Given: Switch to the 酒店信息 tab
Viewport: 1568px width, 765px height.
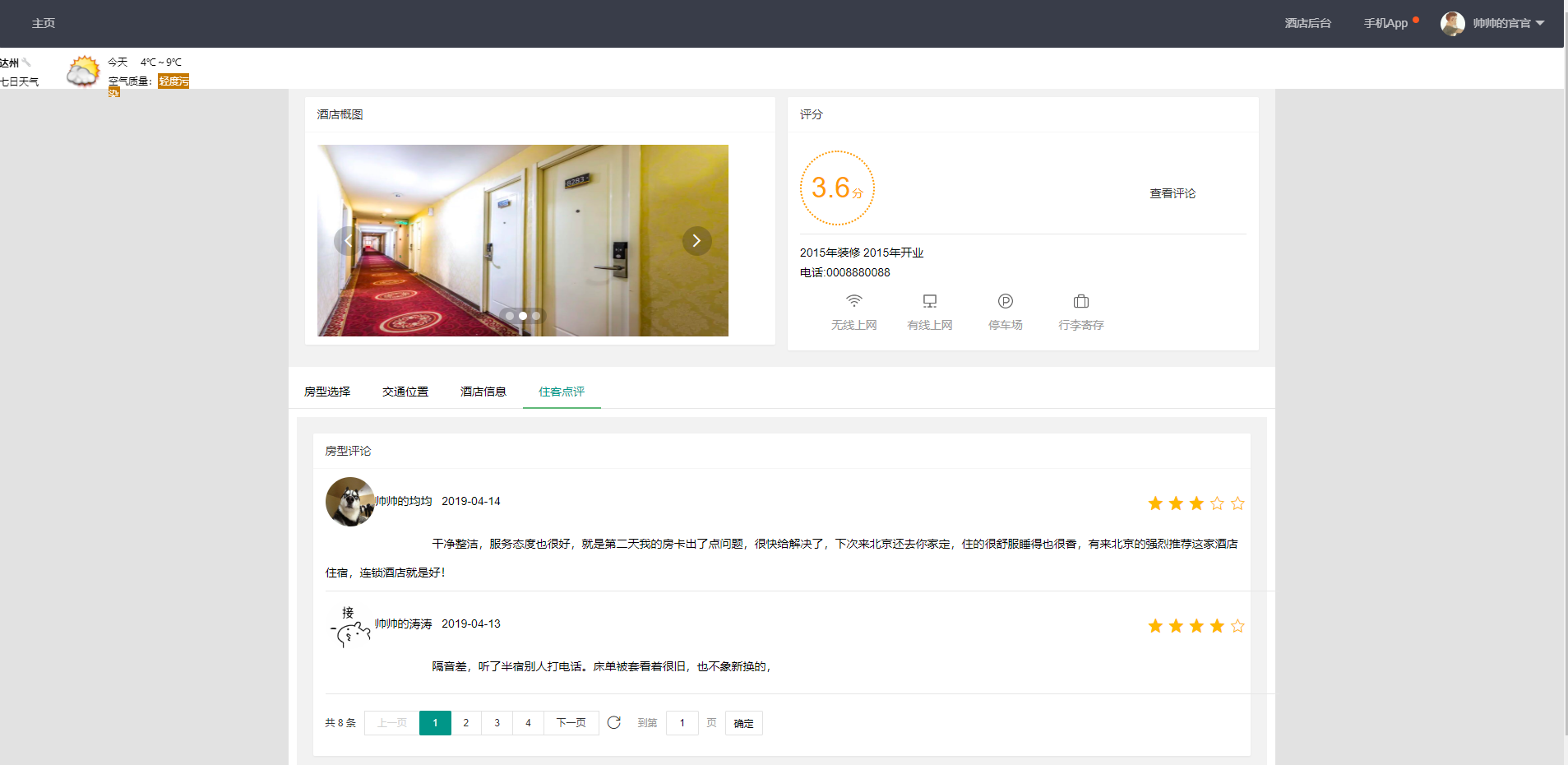Looking at the screenshot, I should pos(483,392).
